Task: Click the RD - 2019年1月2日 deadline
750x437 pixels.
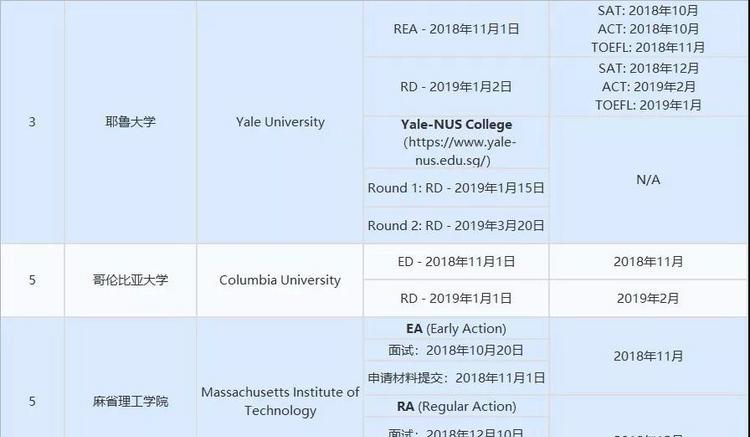Action: [x=455, y=86]
